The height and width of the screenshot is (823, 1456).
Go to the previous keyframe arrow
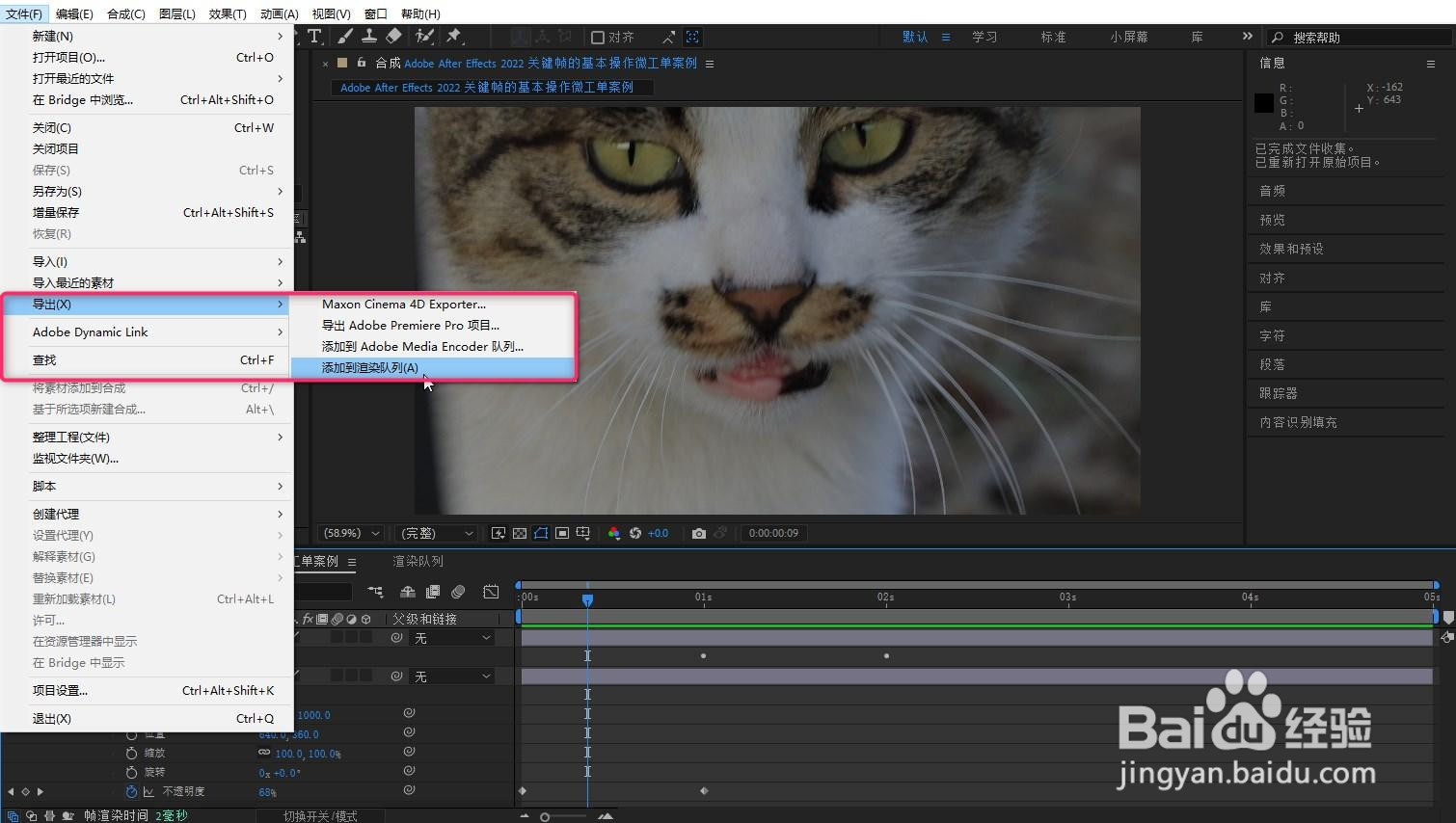pos(11,791)
